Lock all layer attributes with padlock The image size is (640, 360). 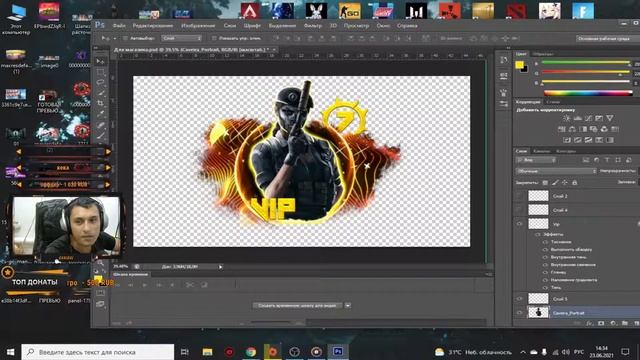coord(575,182)
